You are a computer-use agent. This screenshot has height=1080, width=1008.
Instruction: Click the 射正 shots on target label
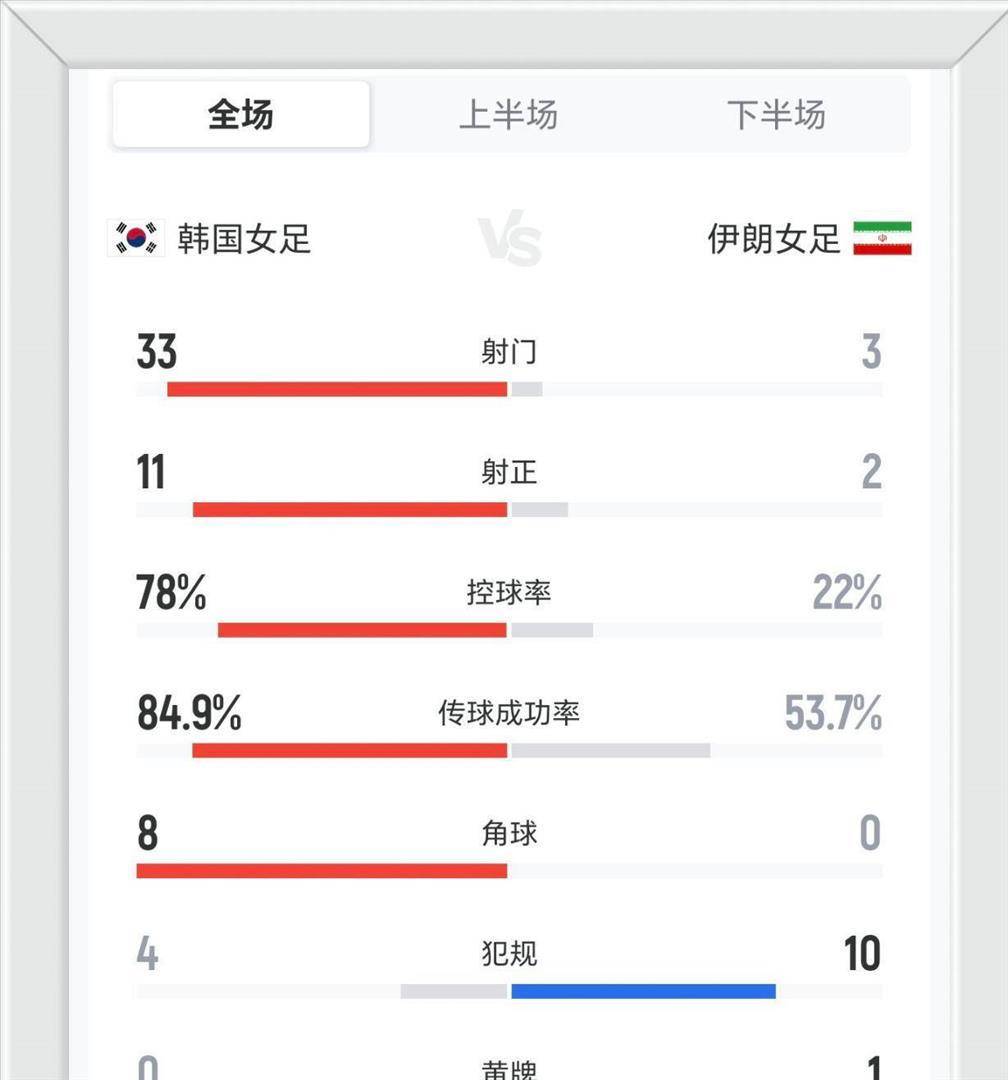click(509, 472)
